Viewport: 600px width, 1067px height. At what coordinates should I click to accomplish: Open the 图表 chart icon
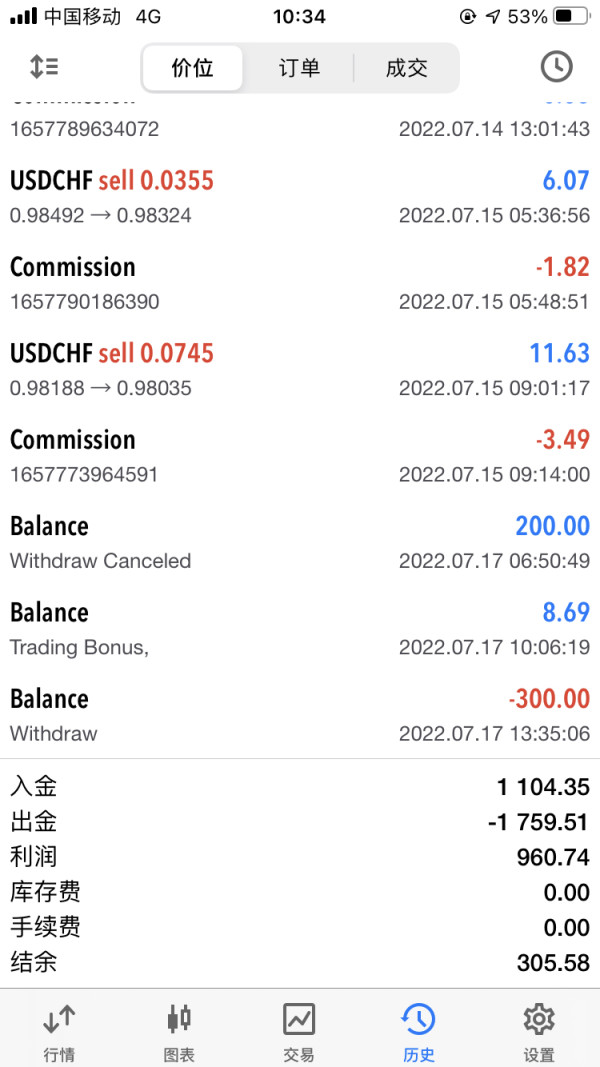click(179, 1030)
